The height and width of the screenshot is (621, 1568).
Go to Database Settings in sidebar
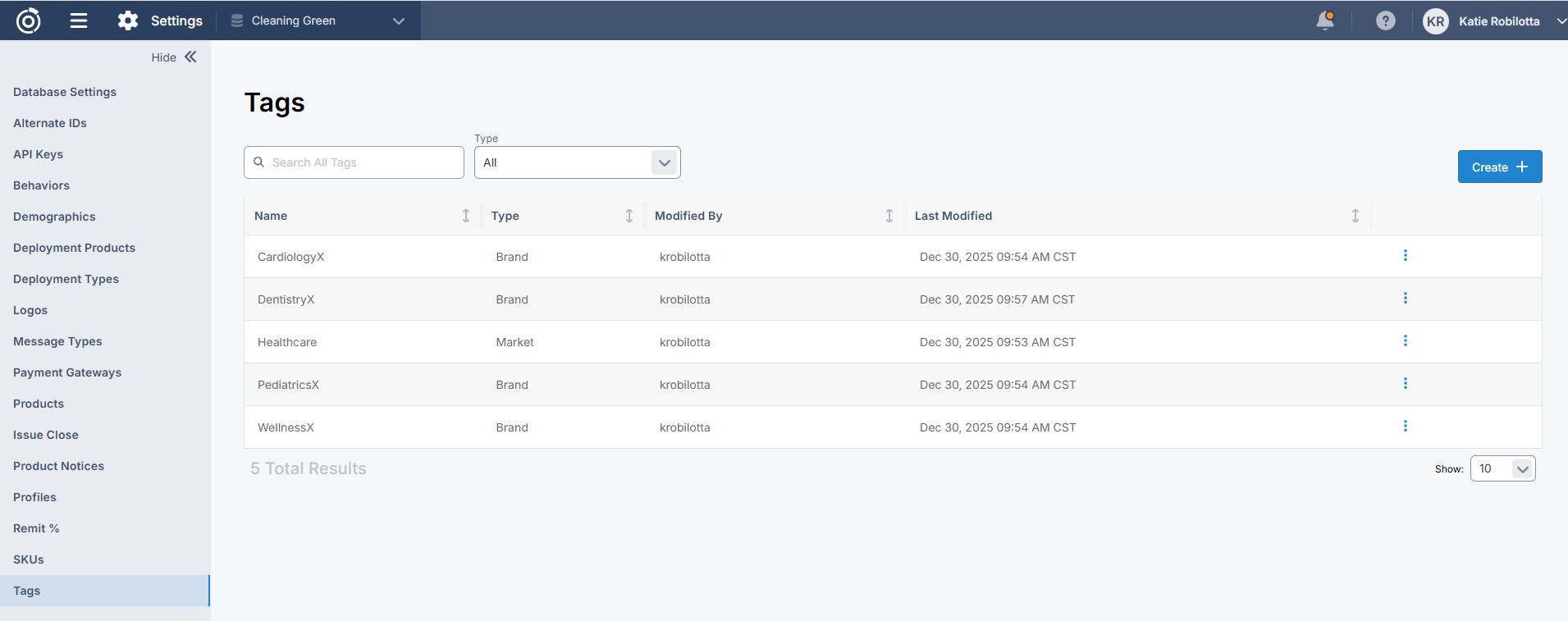[65, 92]
